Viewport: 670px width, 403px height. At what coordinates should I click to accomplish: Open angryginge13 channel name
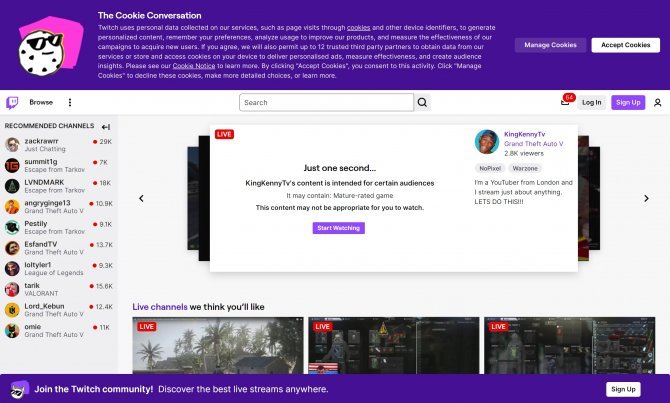tap(47, 203)
